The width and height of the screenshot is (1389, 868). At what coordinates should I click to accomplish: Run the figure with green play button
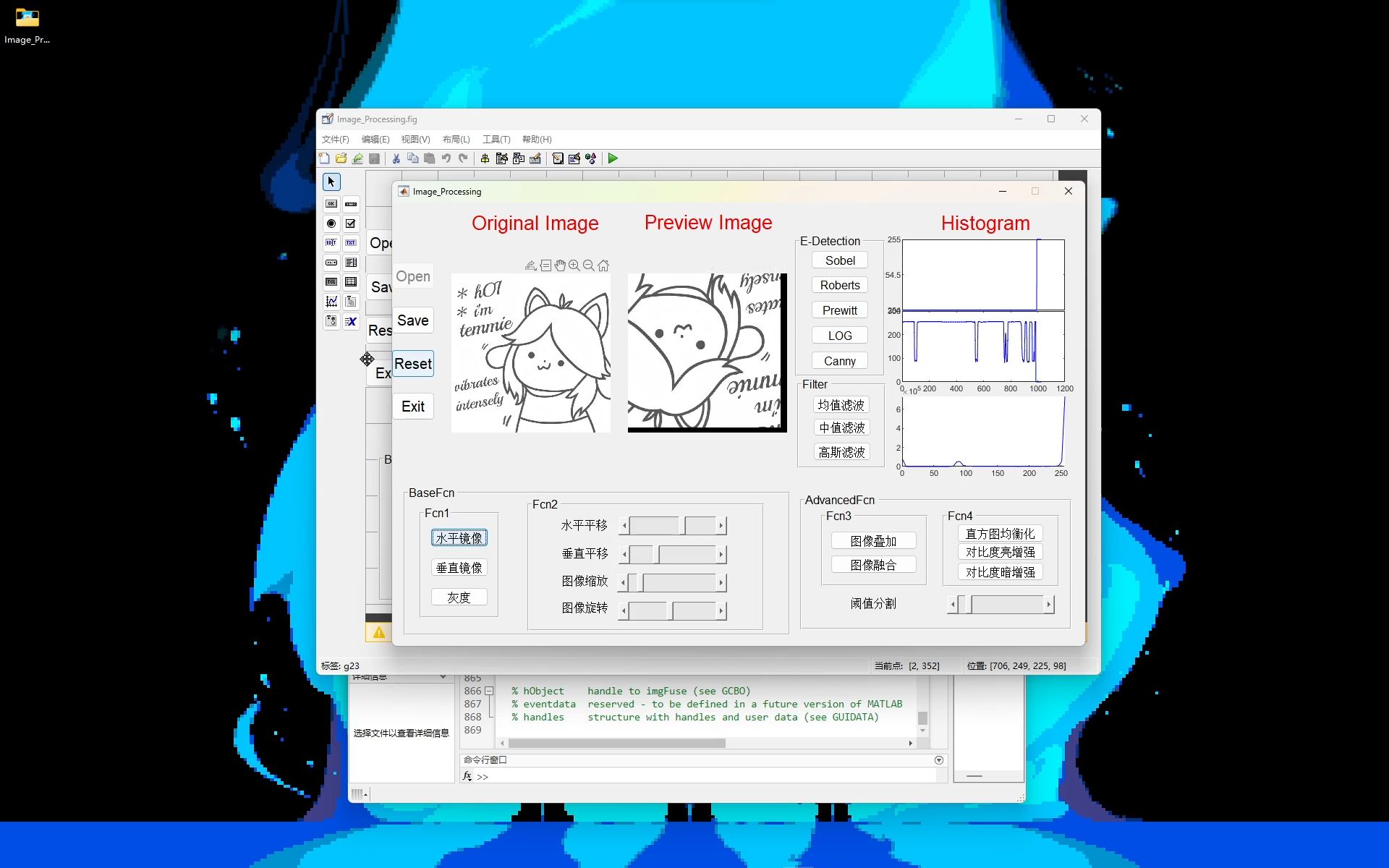(x=613, y=158)
